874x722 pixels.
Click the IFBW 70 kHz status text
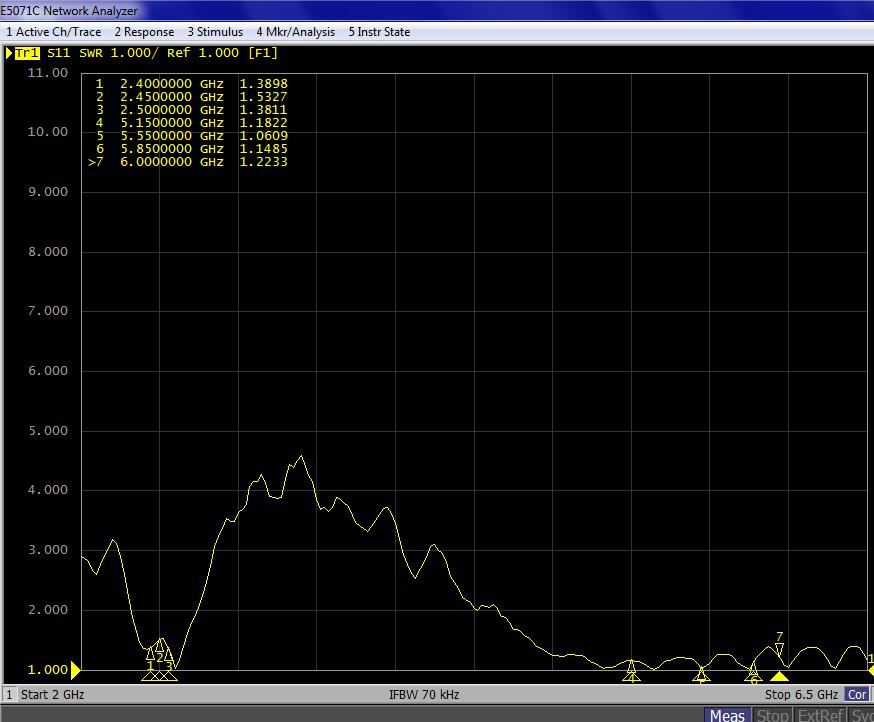click(424, 695)
